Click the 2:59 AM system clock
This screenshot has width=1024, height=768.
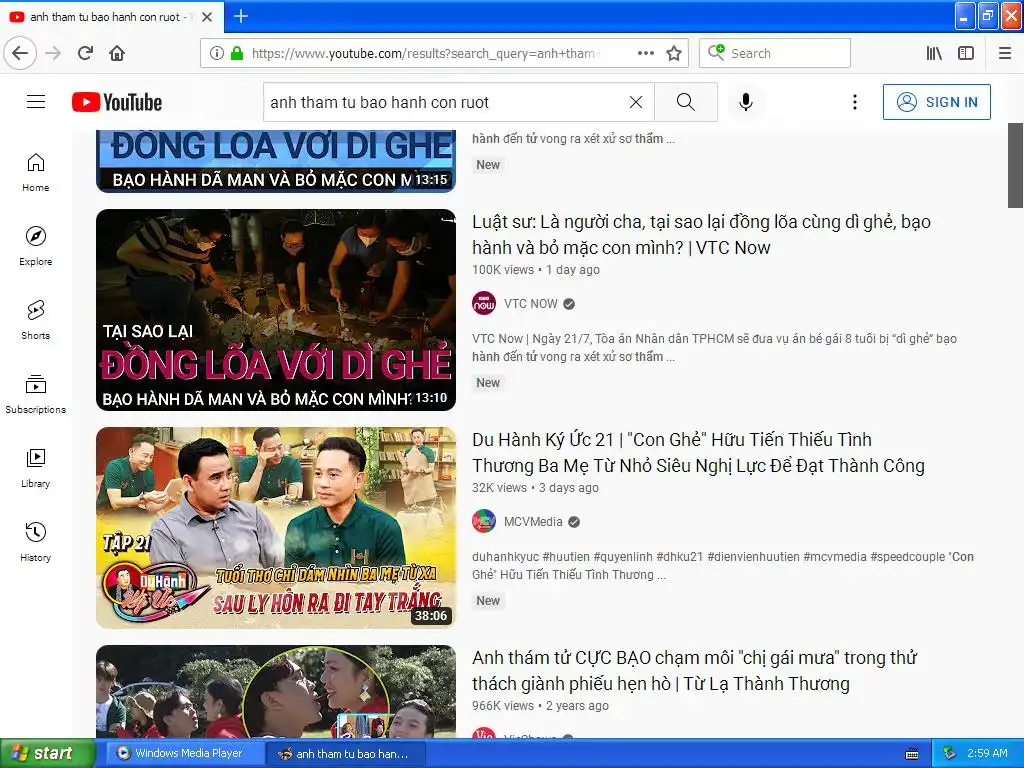pyautogui.click(x=987, y=753)
